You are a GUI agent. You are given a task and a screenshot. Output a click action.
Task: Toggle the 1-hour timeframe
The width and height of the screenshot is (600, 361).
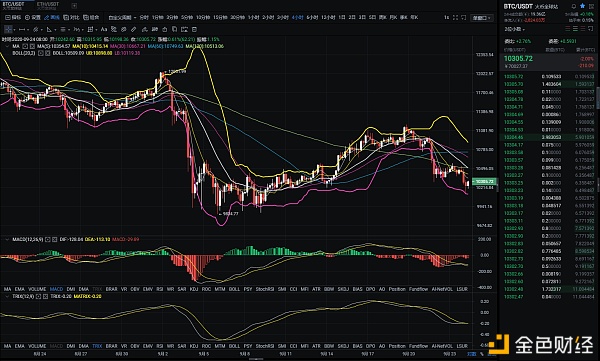[x=253, y=18]
